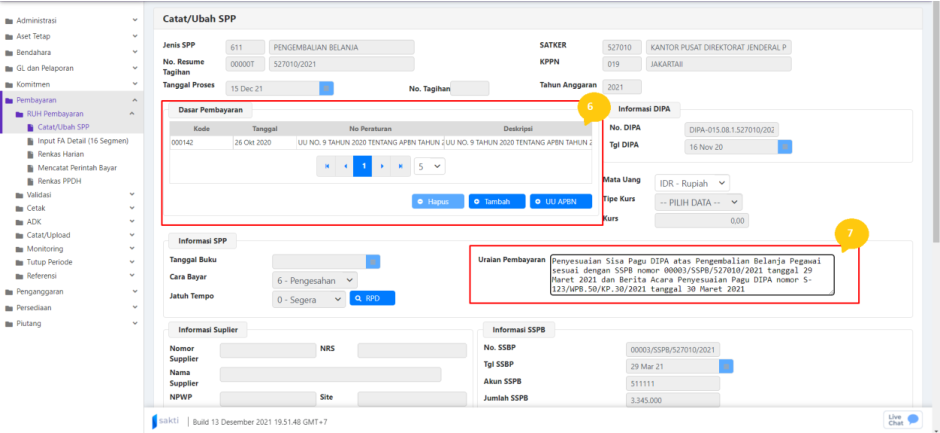Open Tanggal Proses calendar picker
Screen dimensions: 940x433
pyautogui.click(x=326, y=88)
